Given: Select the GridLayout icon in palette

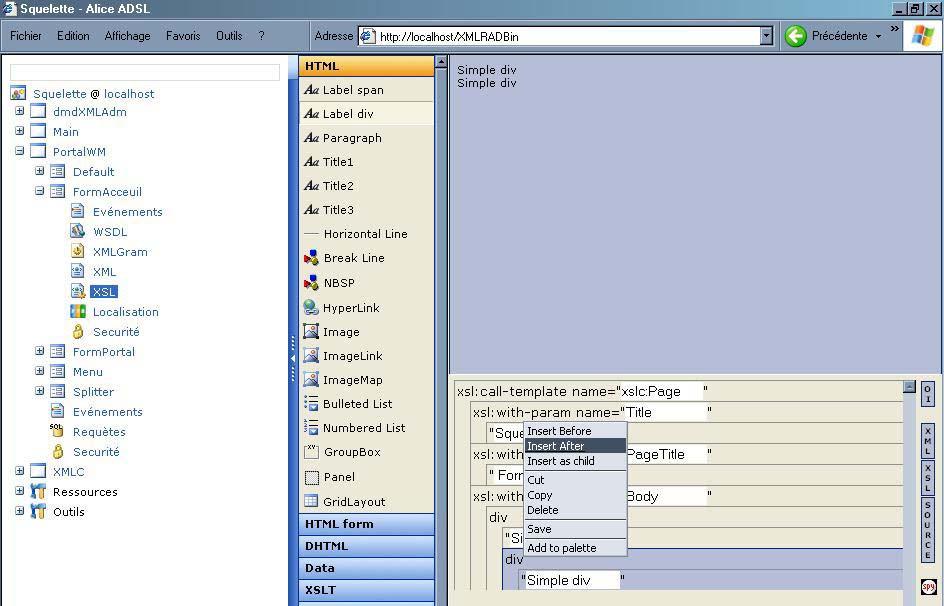Looking at the screenshot, I should coord(311,502).
